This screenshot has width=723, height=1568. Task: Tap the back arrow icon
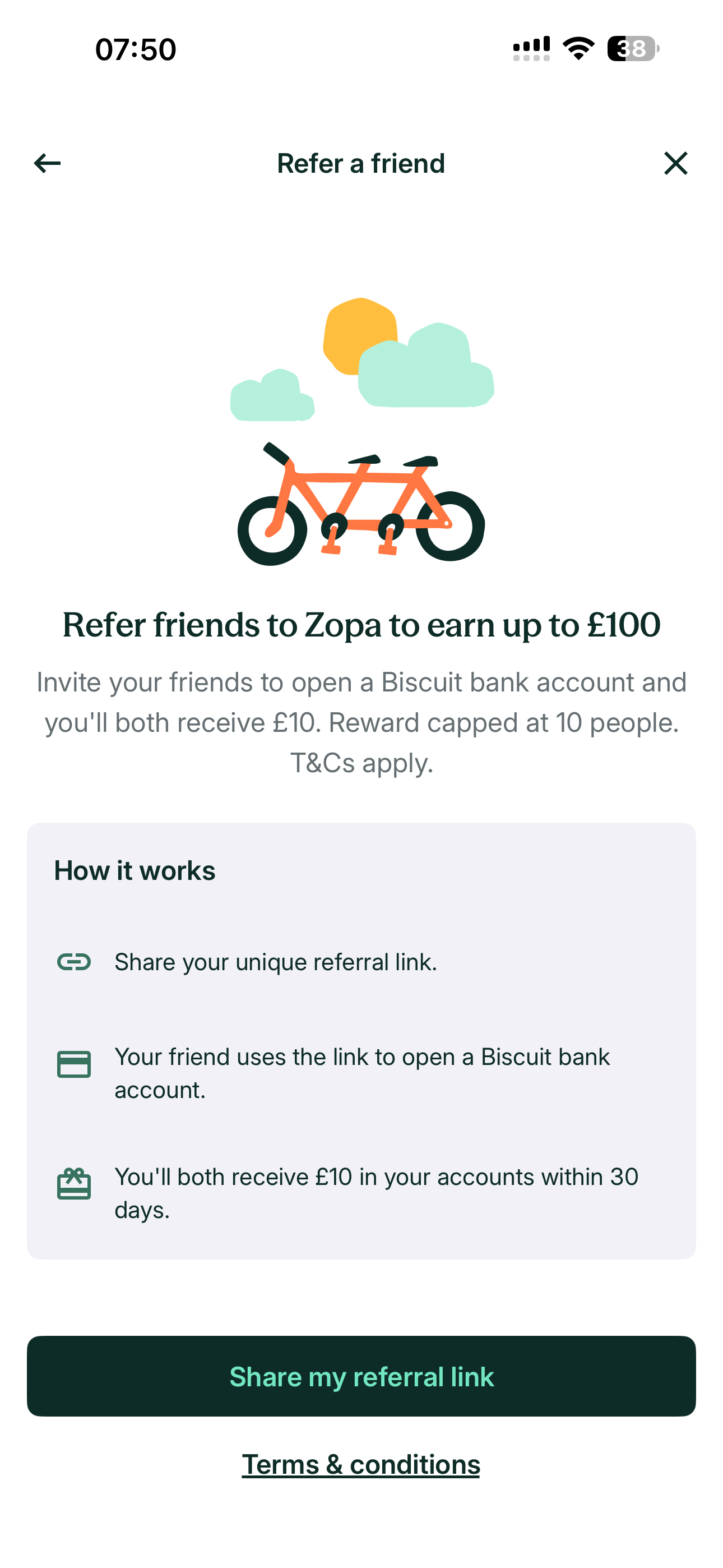47,163
